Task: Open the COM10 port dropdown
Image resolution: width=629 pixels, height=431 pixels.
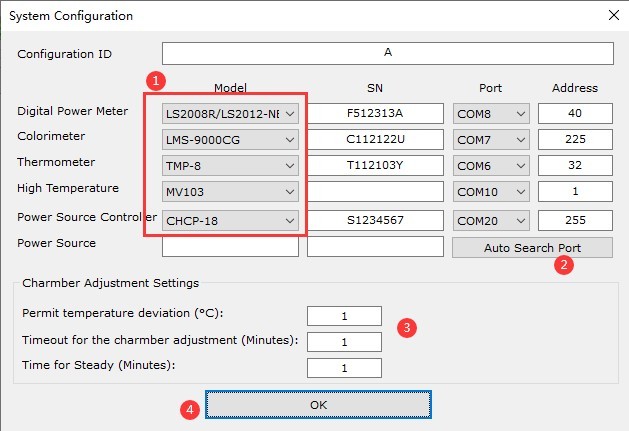Action: tap(491, 191)
